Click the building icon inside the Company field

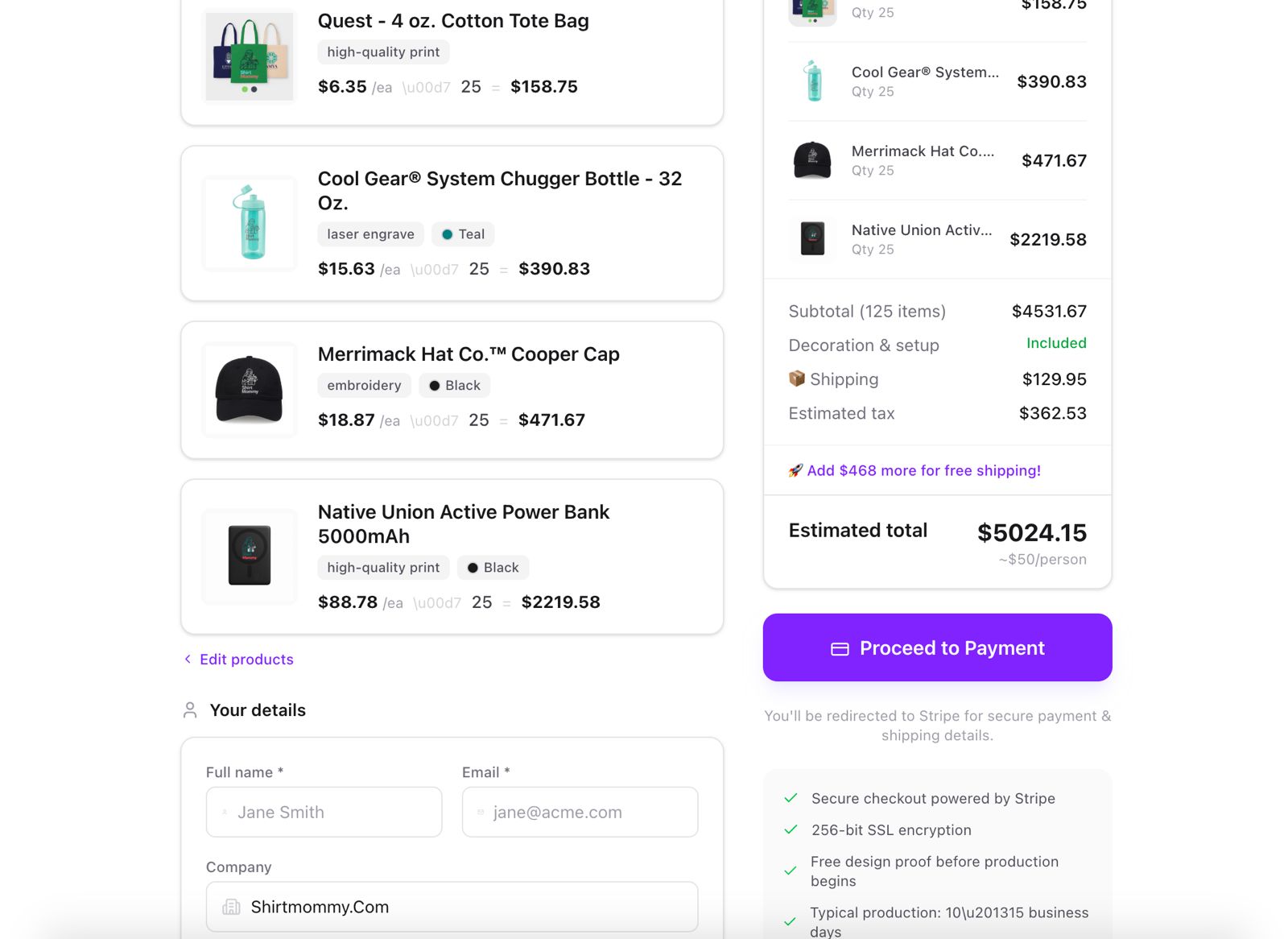click(x=232, y=907)
